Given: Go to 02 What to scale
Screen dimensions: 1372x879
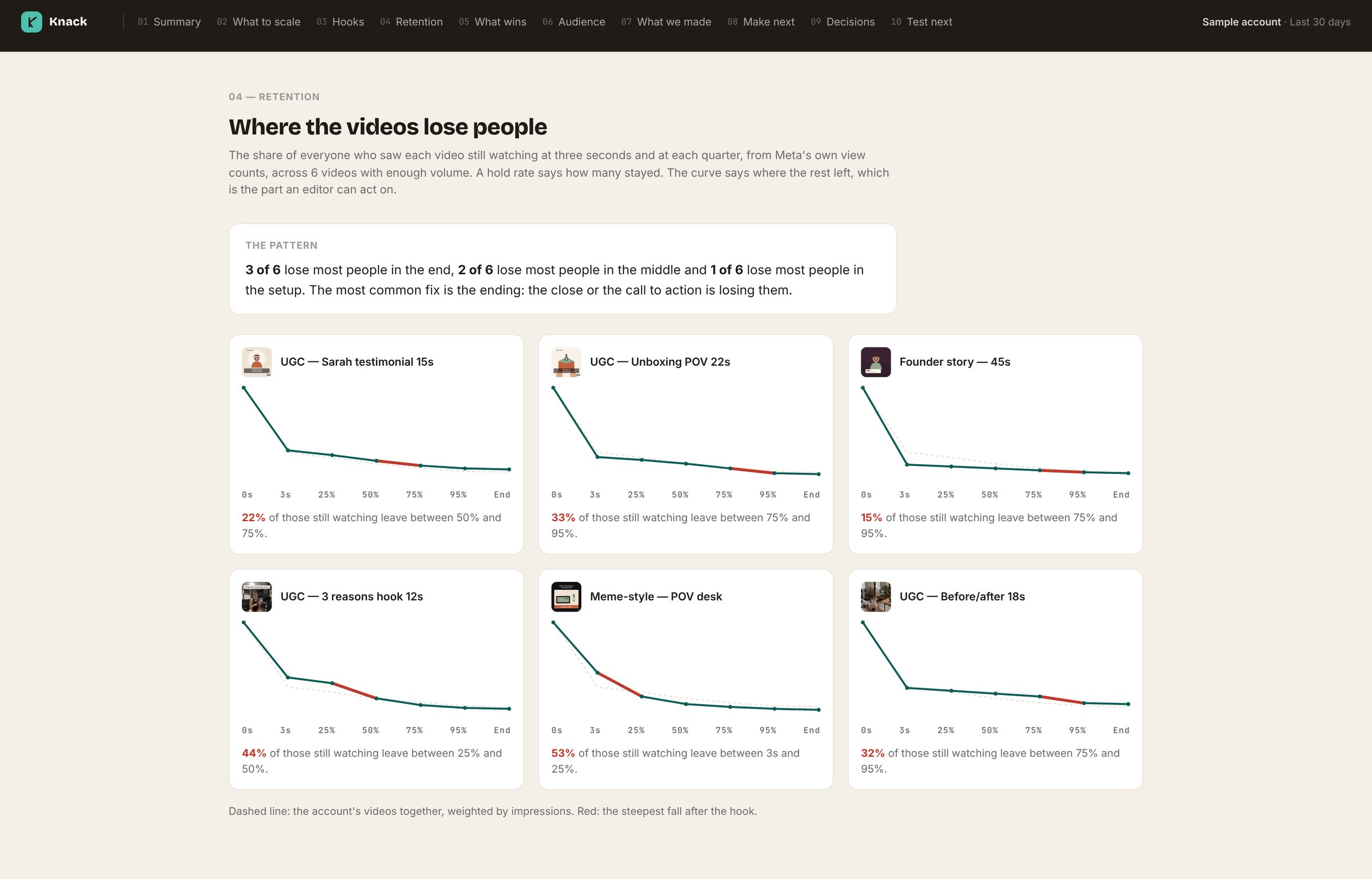Looking at the screenshot, I should click(258, 22).
